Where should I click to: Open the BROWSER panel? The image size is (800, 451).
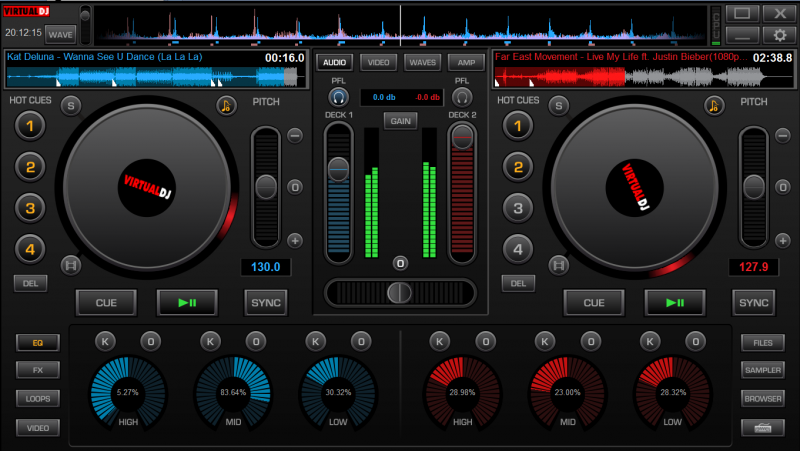[763, 398]
